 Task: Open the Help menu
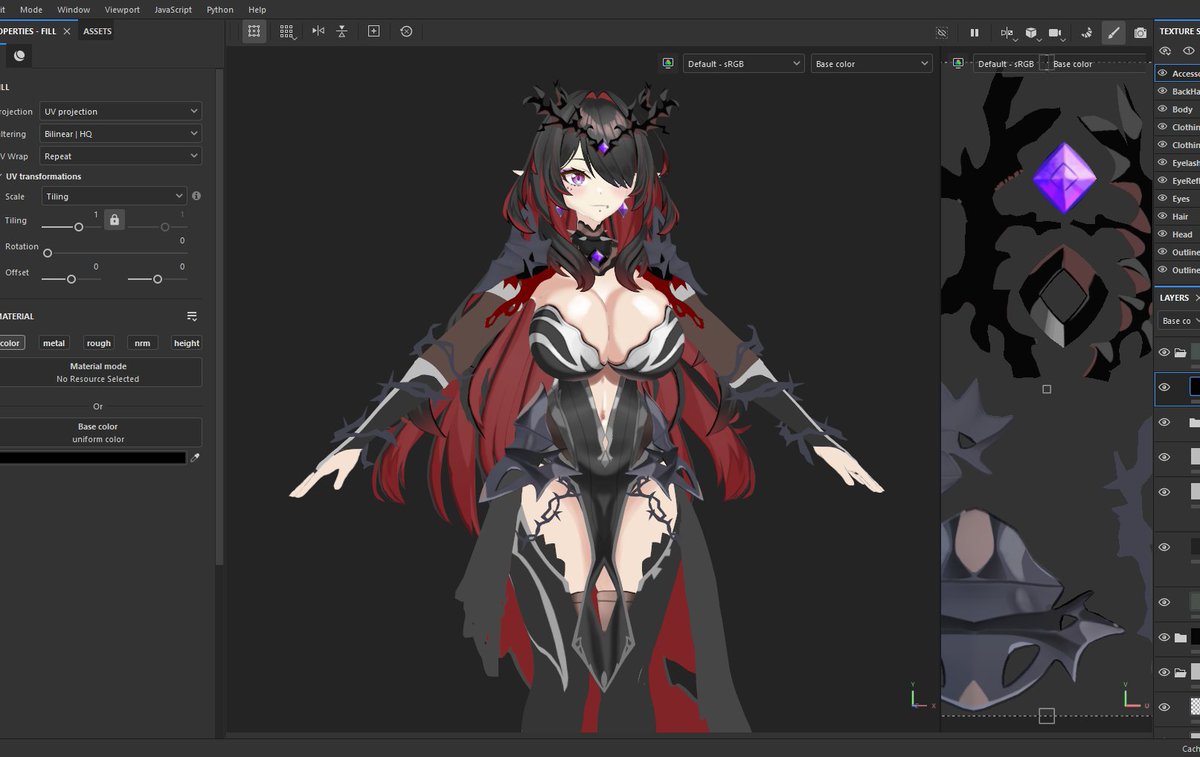(x=257, y=9)
